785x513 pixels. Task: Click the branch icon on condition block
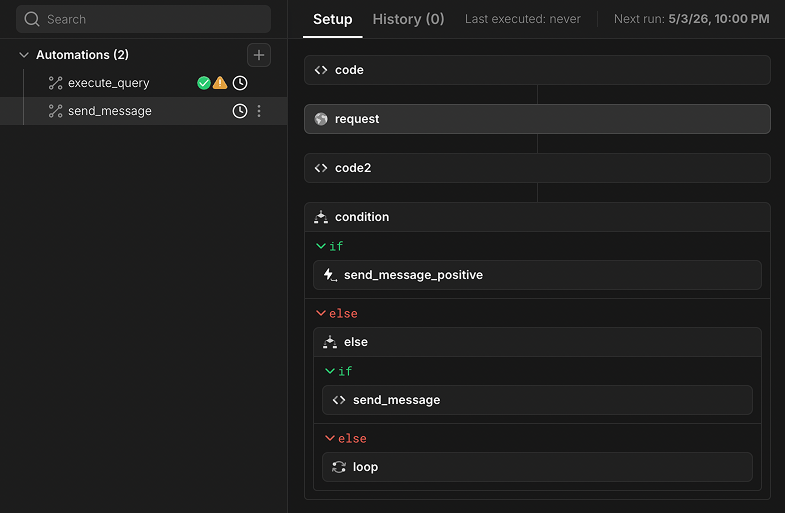(321, 217)
